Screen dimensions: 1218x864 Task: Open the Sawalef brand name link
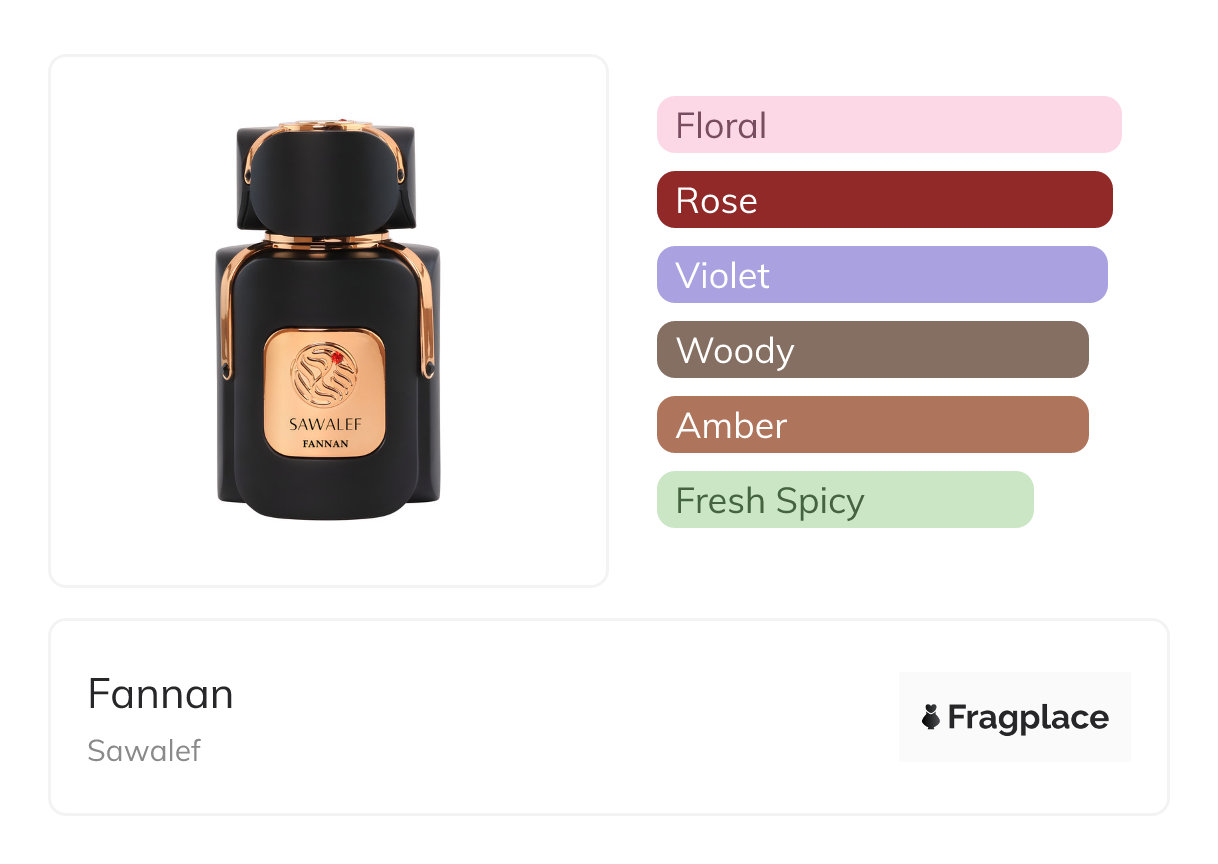[144, 751]
